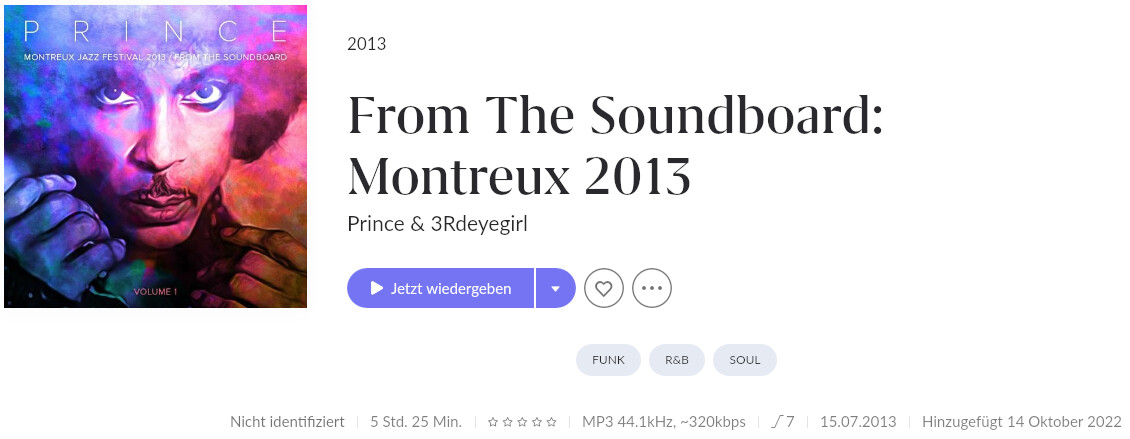The height and width of the screenshot is (439, 1130).
Task: Add album to favorites with heart icon
Action: click(603, 288)
